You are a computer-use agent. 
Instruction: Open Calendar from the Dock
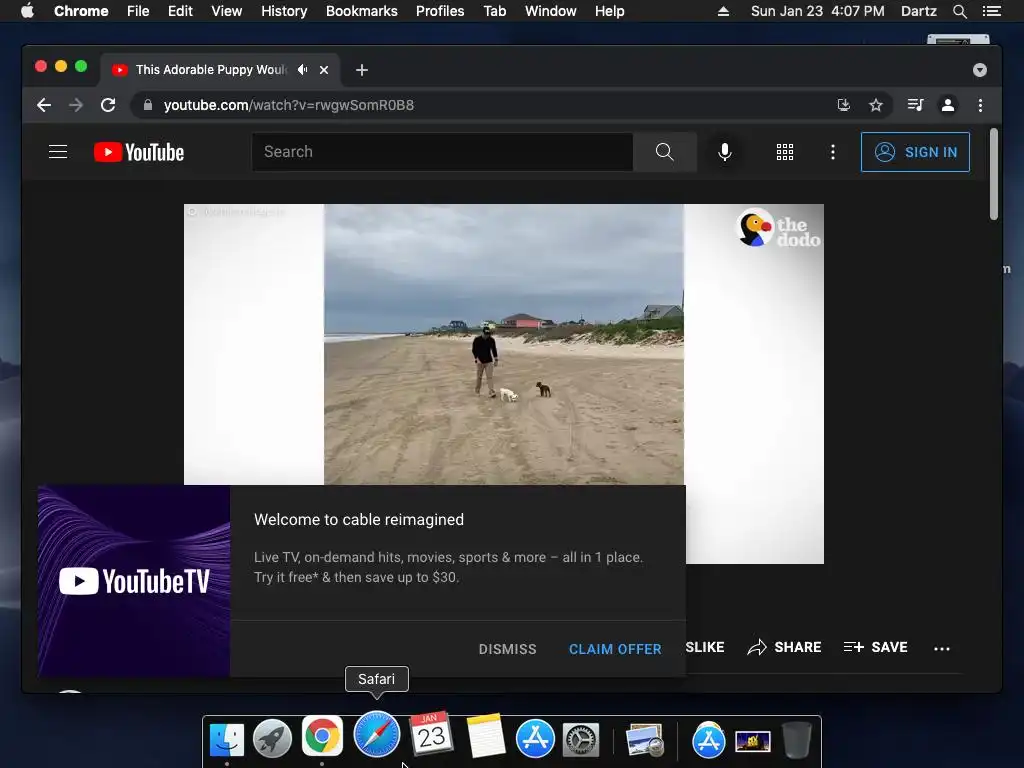click(431, 734)
